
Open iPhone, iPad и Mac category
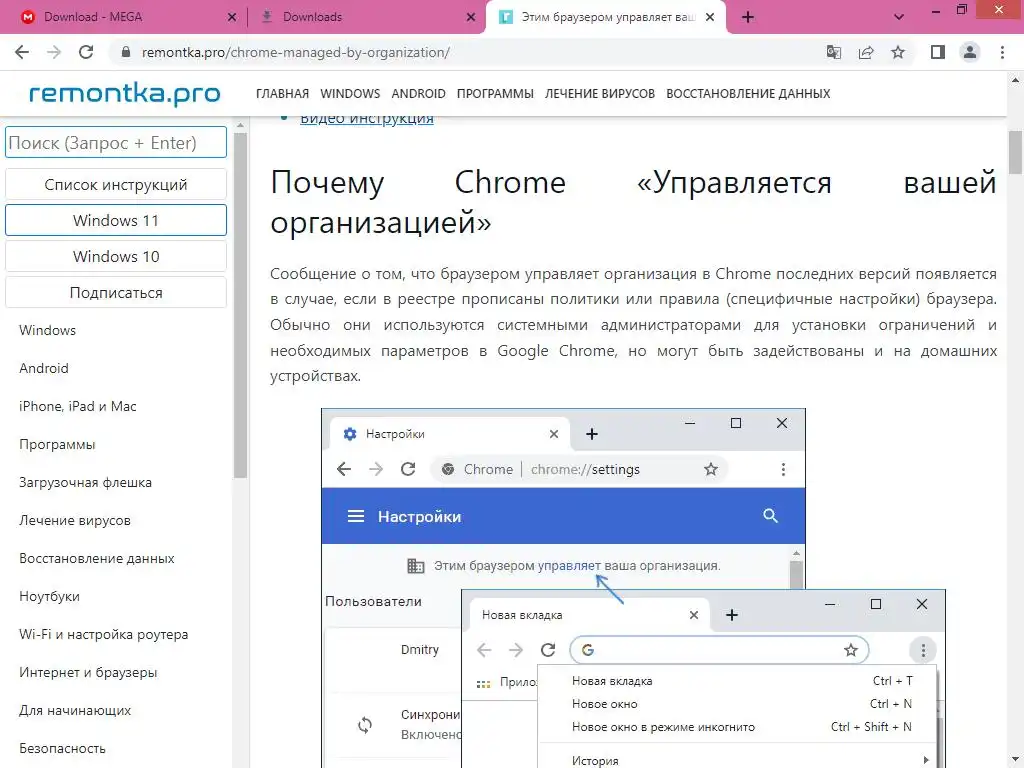point(78,406)
